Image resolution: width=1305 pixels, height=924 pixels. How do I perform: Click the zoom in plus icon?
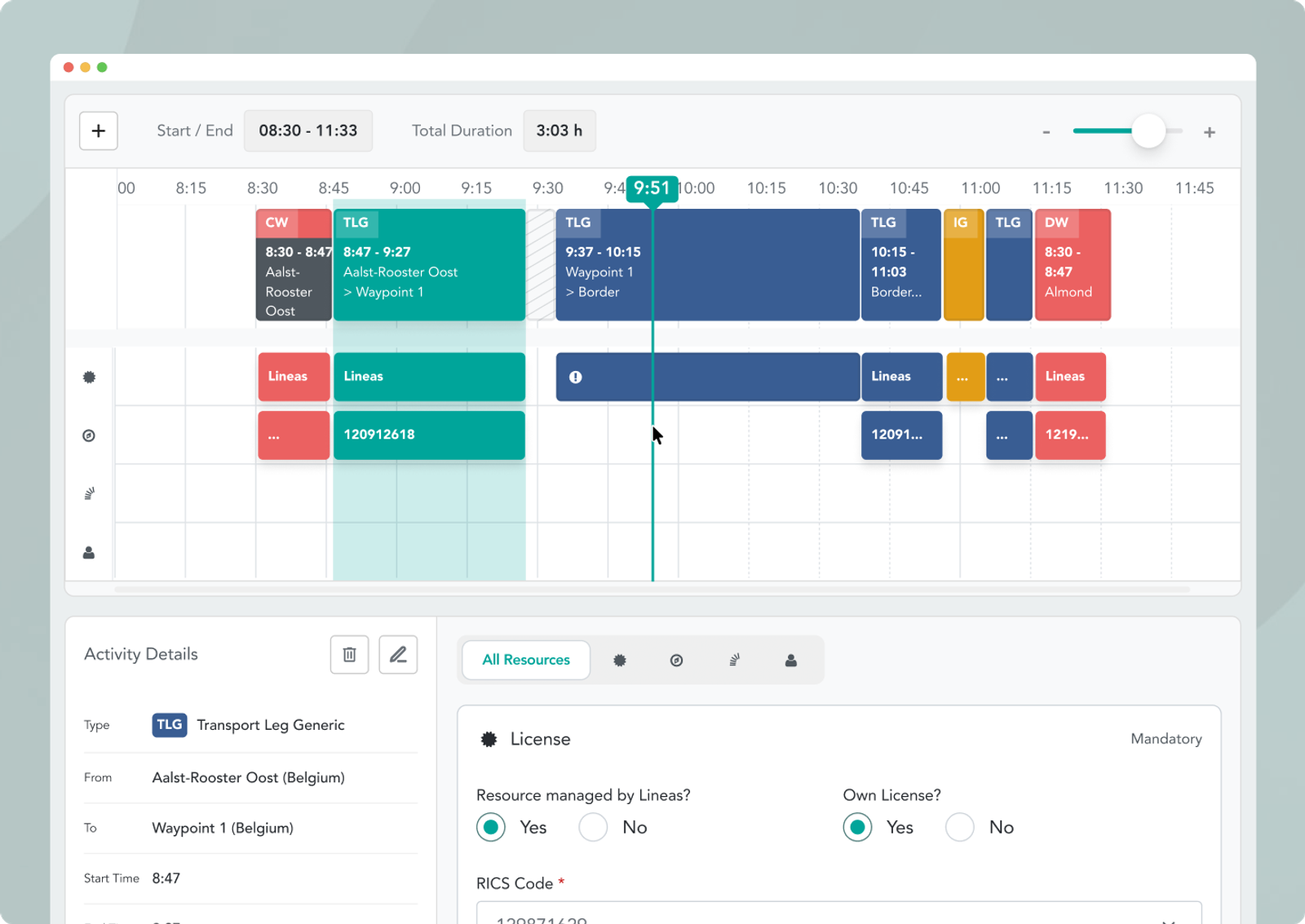tap(1210, 132)
